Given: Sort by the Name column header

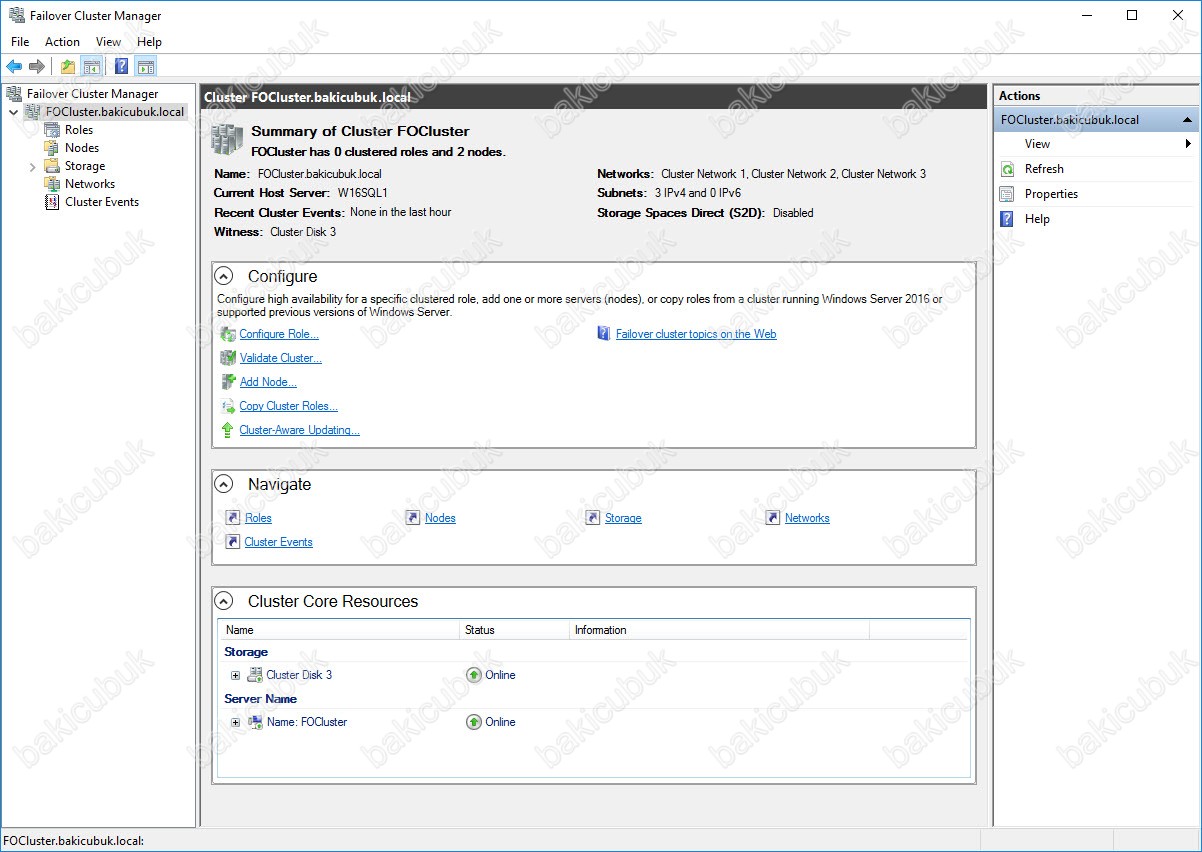Looking at the screenshot, I should [339, 630].
